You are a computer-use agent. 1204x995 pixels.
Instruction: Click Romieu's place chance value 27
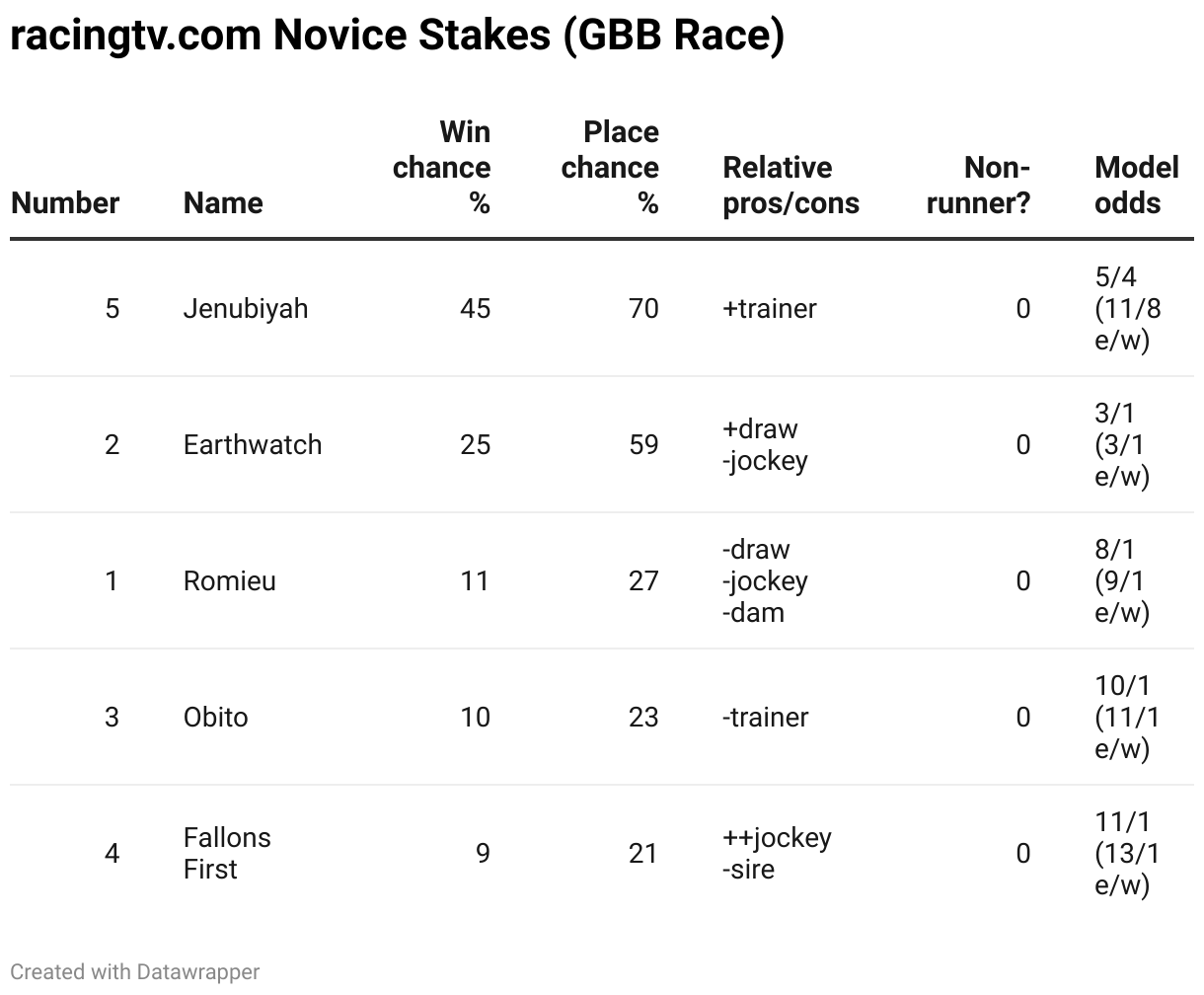[643, 580]
